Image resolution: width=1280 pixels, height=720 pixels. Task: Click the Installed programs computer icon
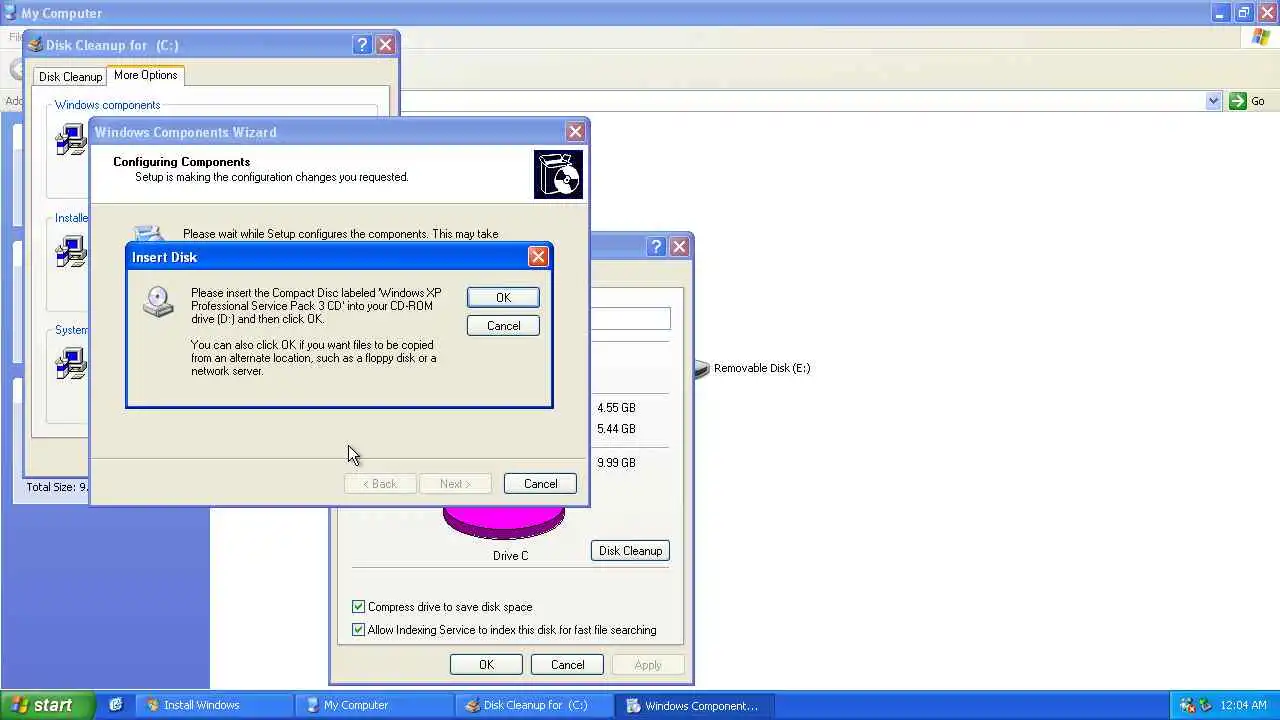tap(71, 251)
